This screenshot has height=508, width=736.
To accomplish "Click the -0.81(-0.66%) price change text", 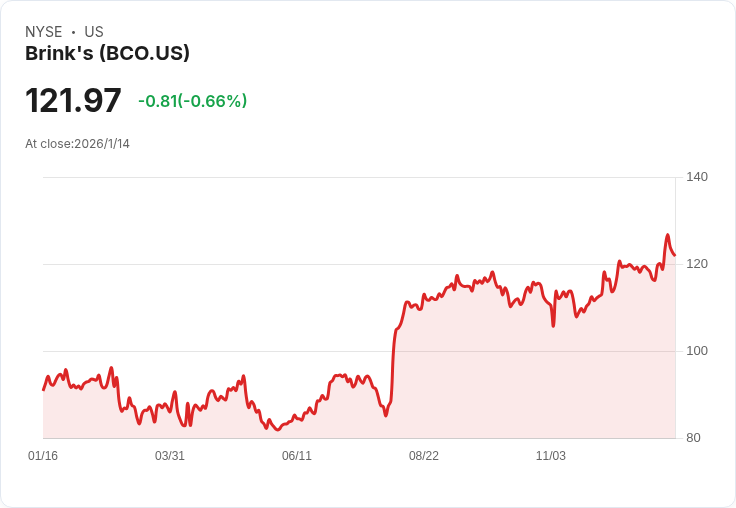I will coord(192,101).
